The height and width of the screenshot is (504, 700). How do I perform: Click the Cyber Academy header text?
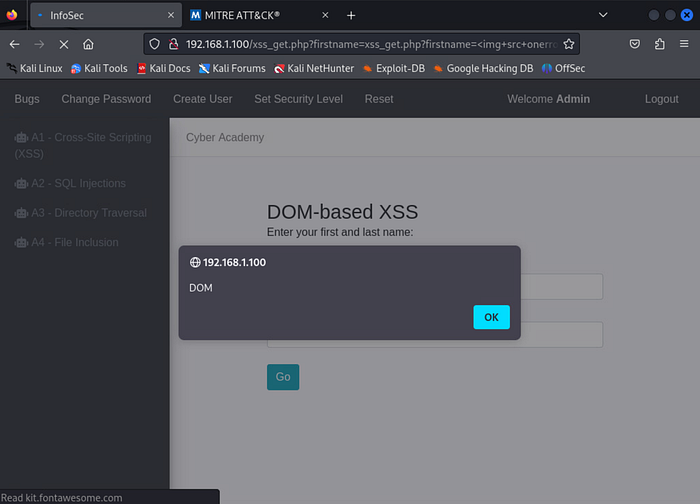225,137
